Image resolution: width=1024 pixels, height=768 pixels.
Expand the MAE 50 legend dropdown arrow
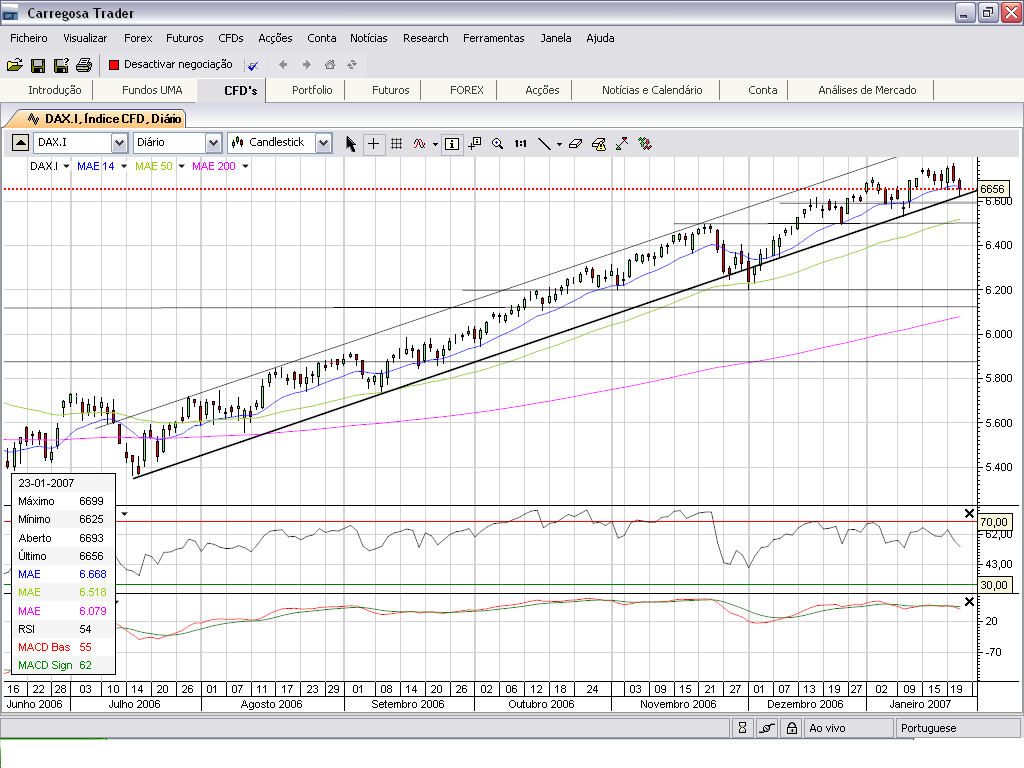182,167
